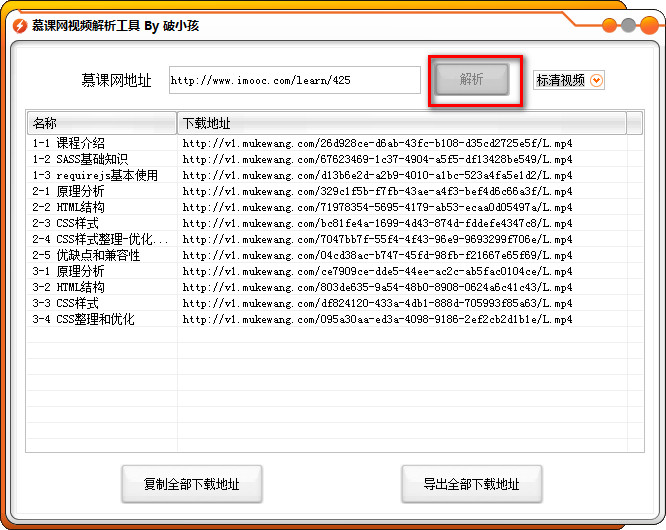Click the 解析 parse button

472,79
